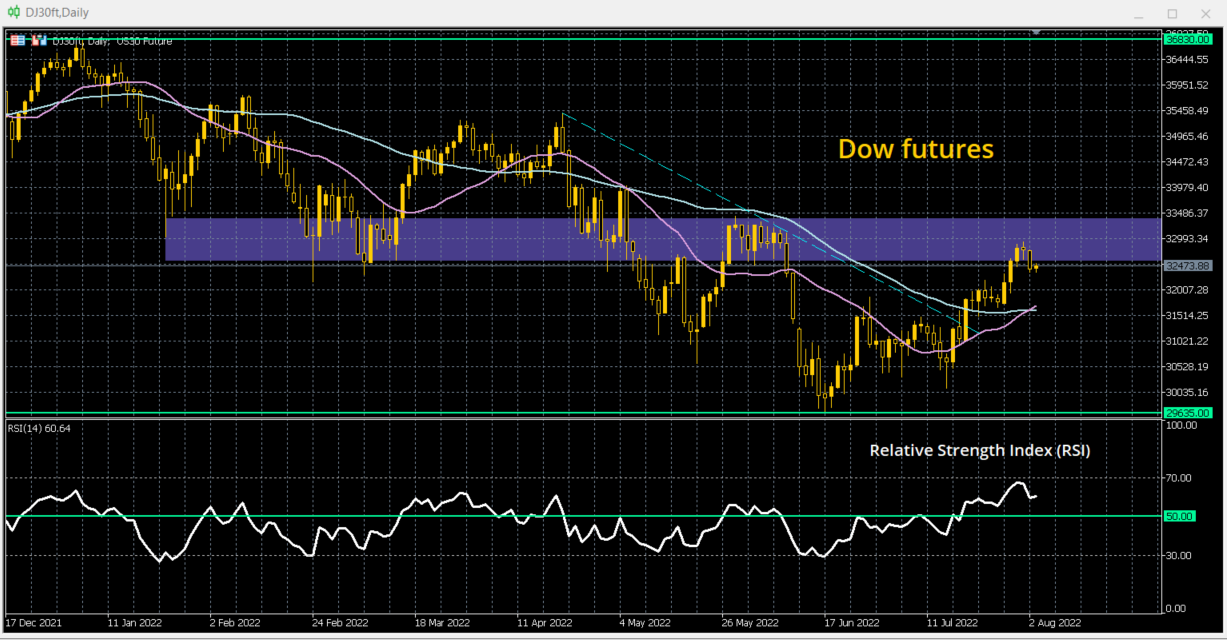1227x640 pixels.
Task: Click the RSI(14) 60.64 indicator label
Action: pyautogui.click(x=39, y=428)
